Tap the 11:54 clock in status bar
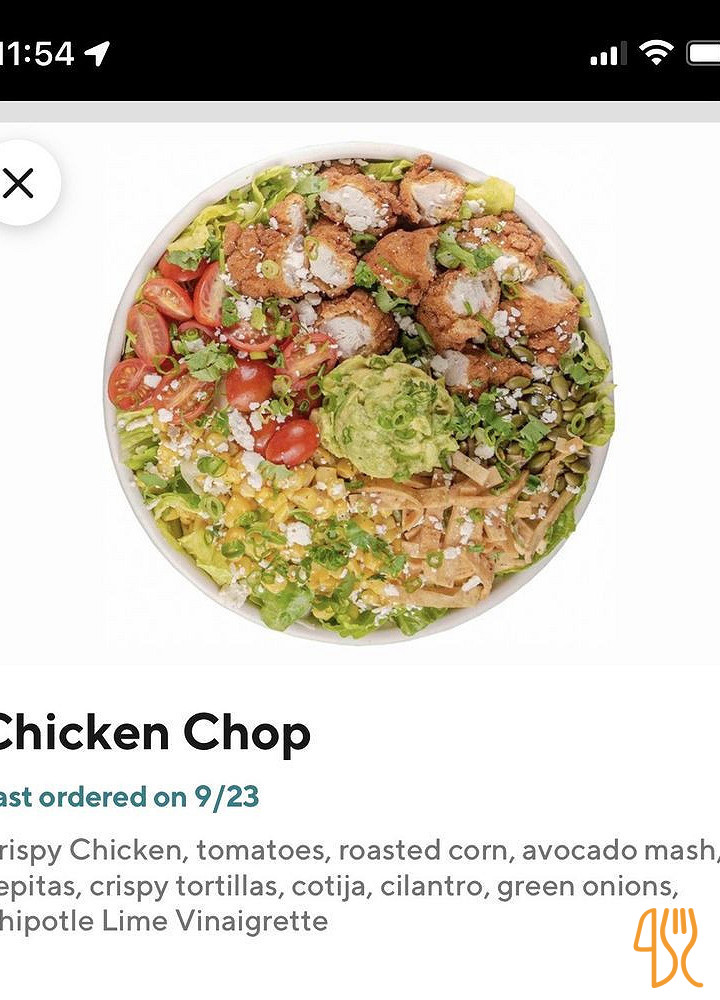720x1000 pixels. click(37, 54)
